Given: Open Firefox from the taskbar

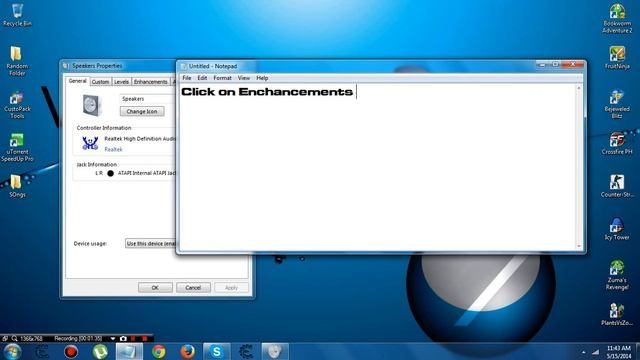Looking at the screenshot, I should pos(187,351).
